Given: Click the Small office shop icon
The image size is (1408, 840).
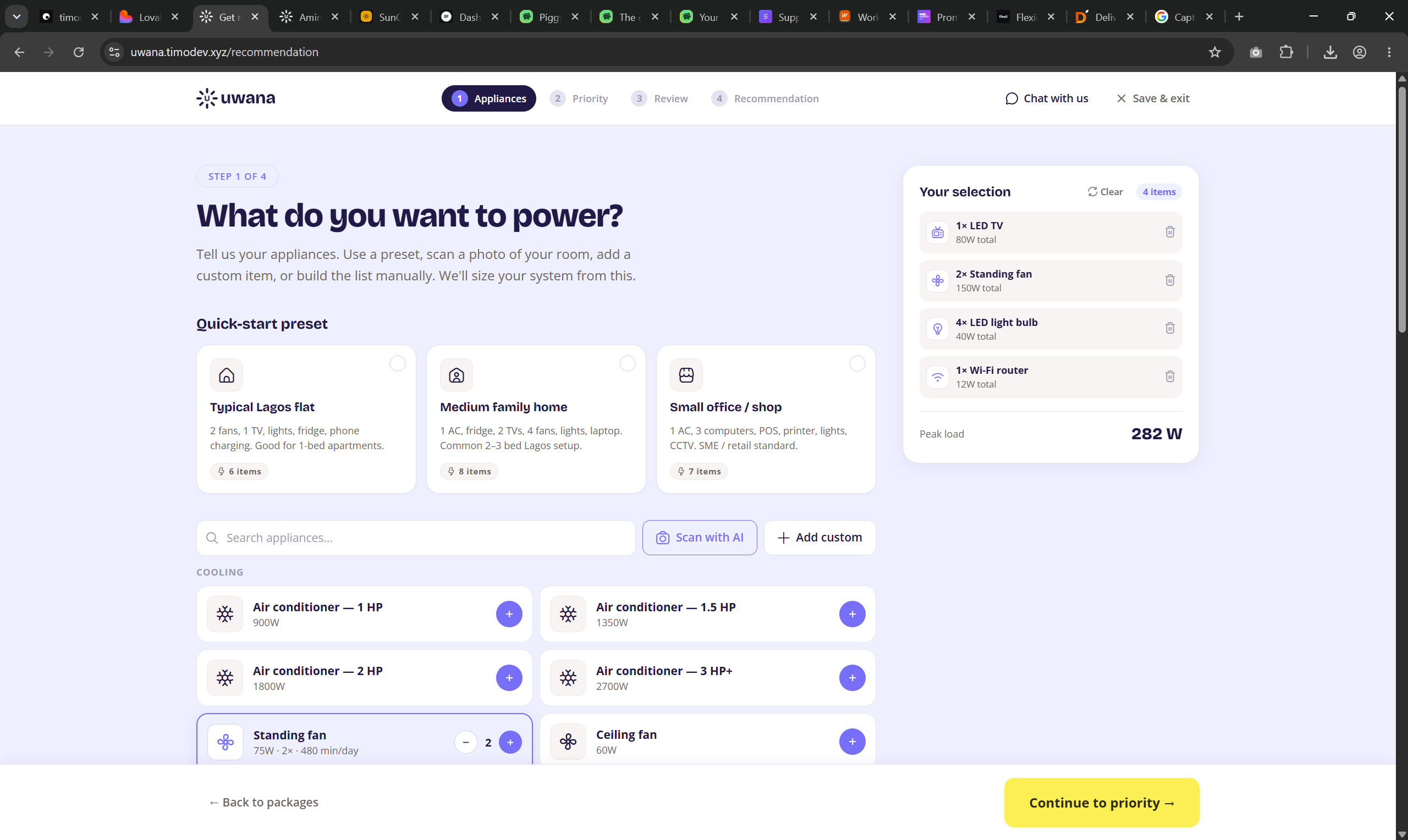Looking at the screenshot, I should coord(686,375).
